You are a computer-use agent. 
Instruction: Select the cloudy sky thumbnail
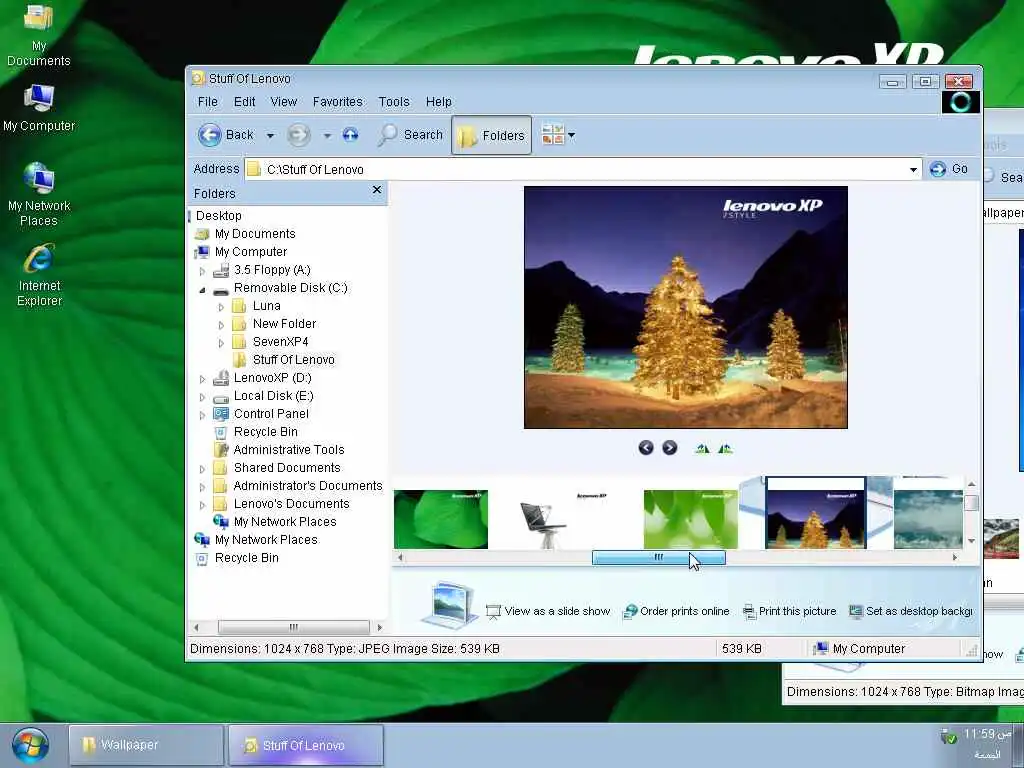pos(928,519)
